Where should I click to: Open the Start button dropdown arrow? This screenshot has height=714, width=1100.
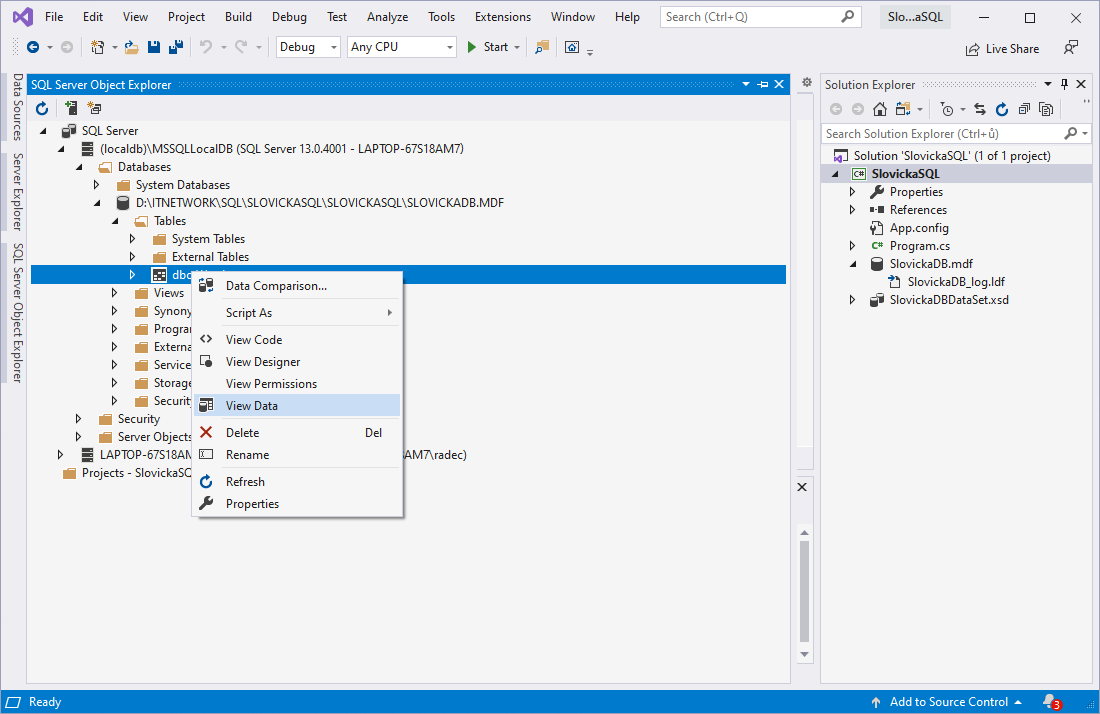click(517, 47)
